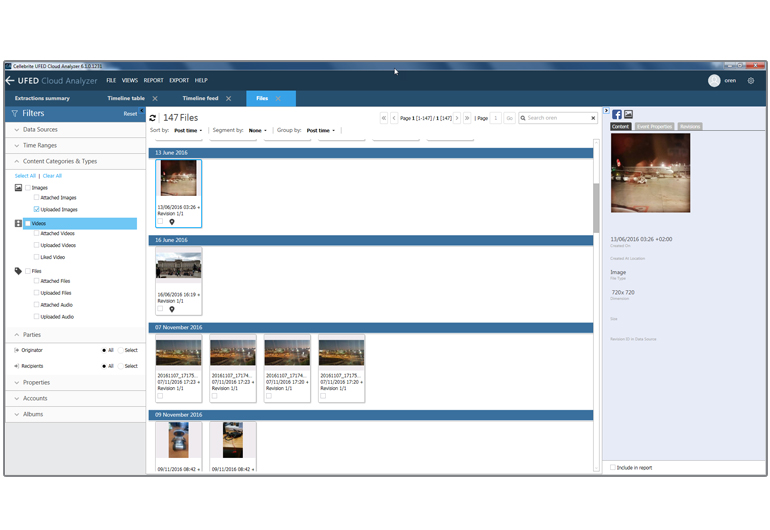Go back using the UFED arrow icon
The width and height of the screenshot is (770, 530).
10,80
